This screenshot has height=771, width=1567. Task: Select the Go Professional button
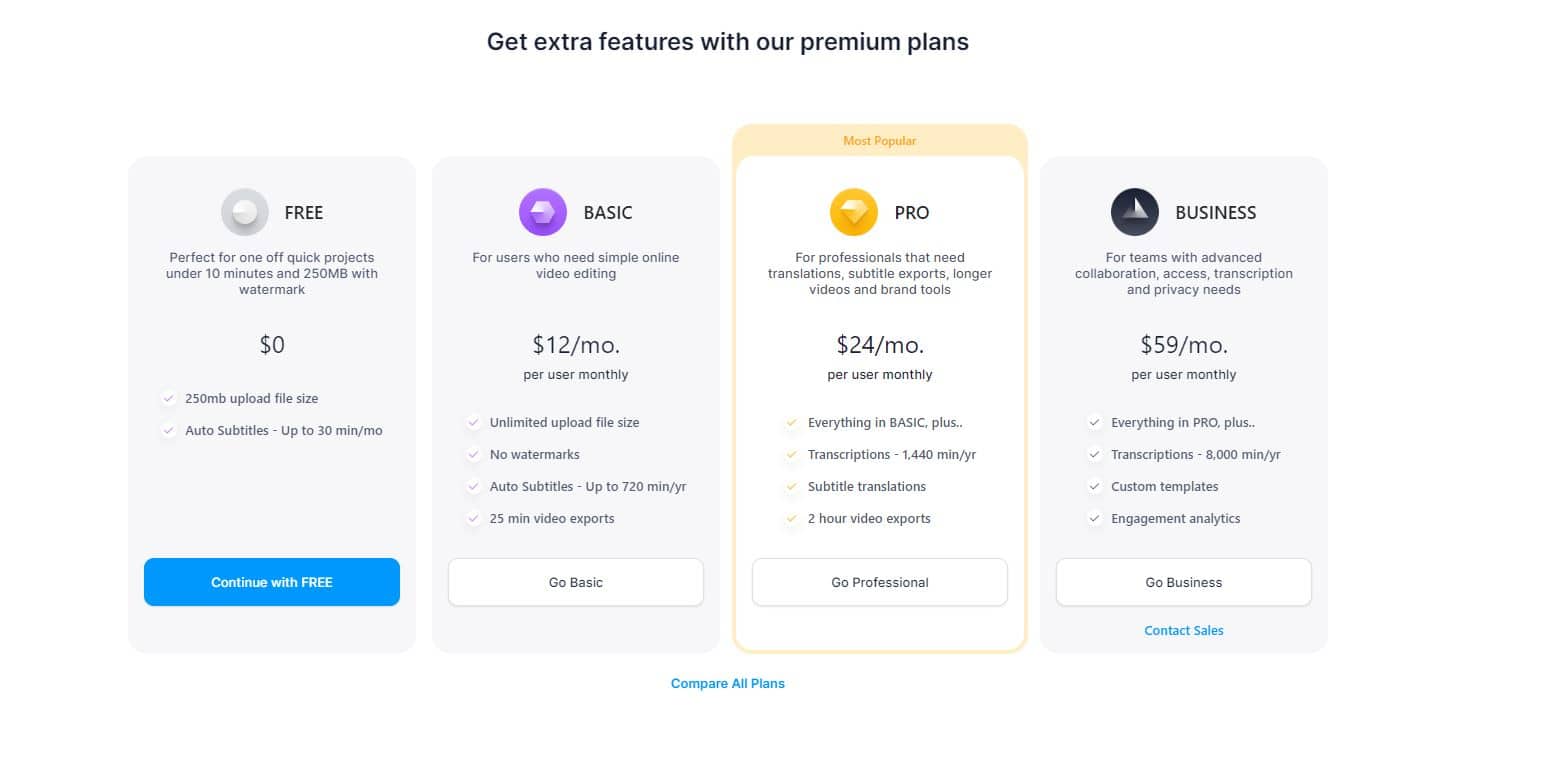click(880, 582)
